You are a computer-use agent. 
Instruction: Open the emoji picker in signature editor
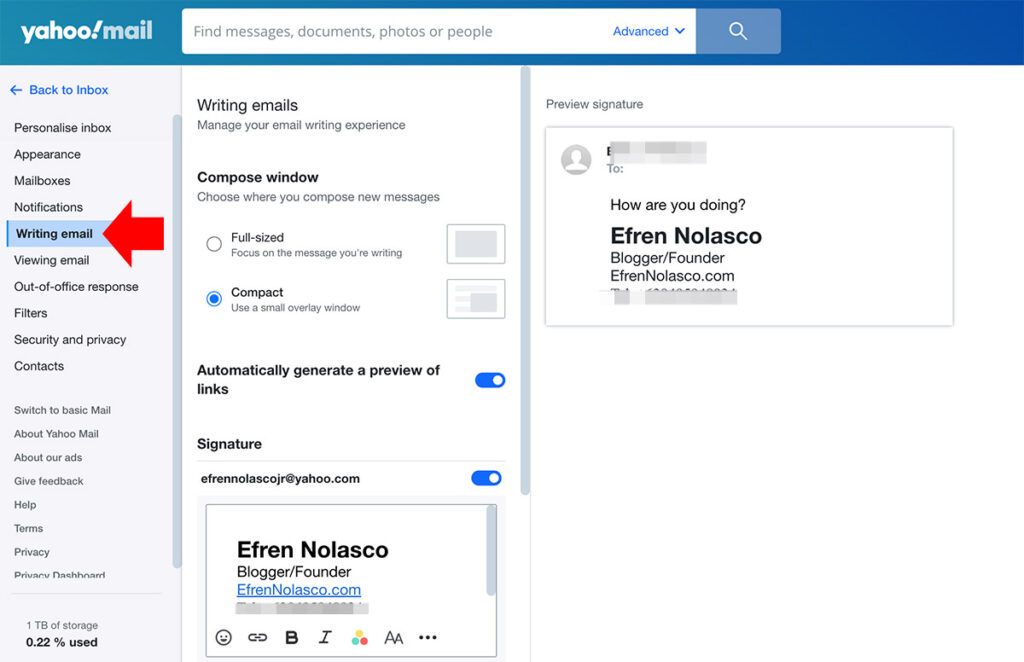coord(223,637)
